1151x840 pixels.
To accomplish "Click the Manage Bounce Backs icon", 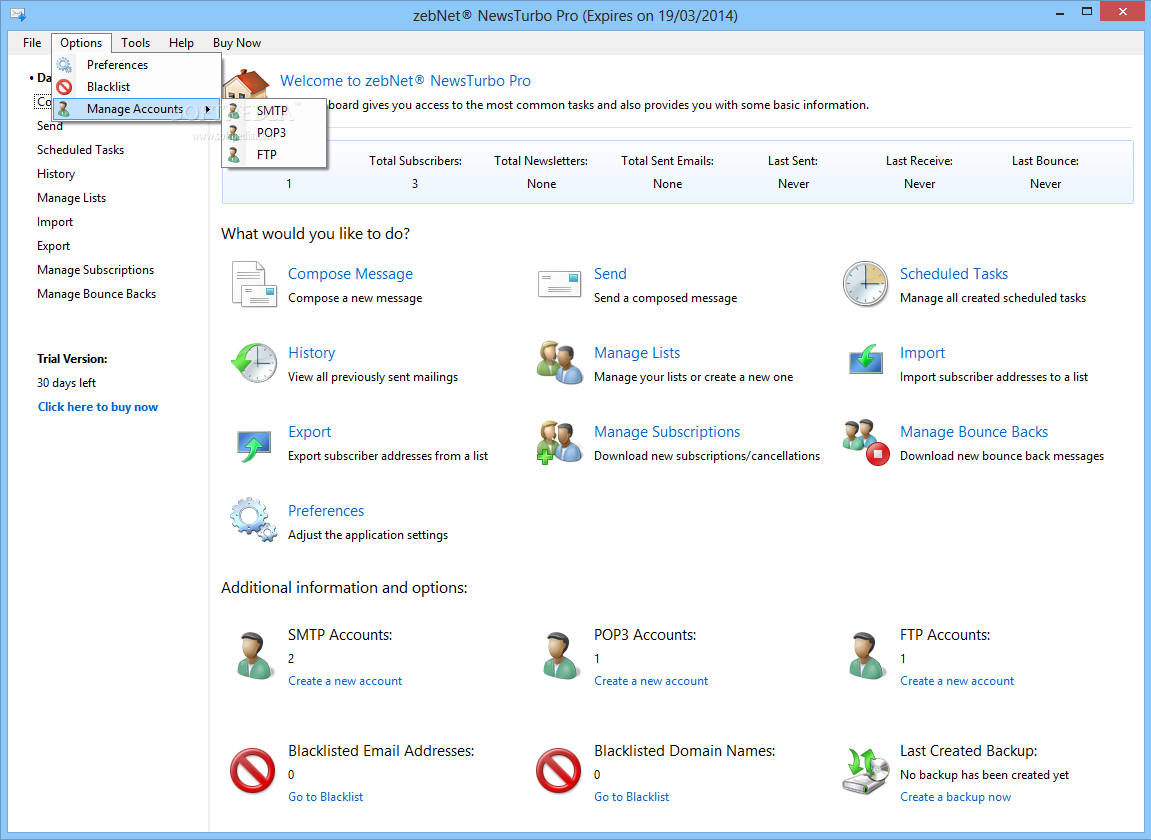I will 866,443.
